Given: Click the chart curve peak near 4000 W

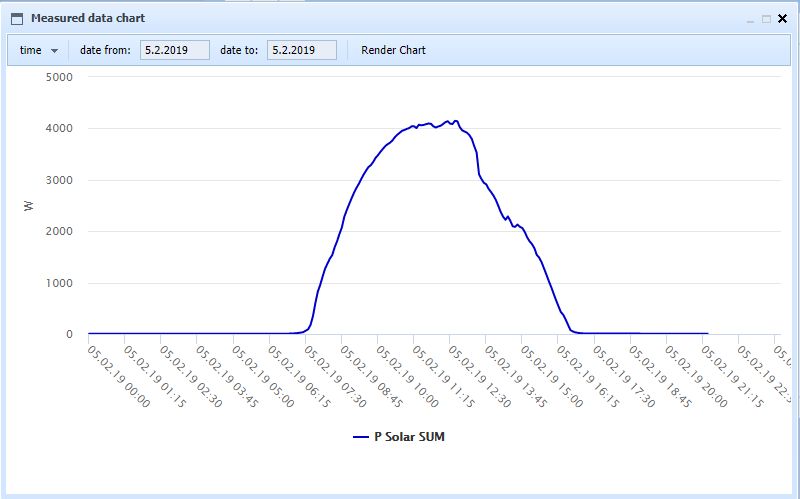Looking at the screenshot, I should (x=455, y=121).
